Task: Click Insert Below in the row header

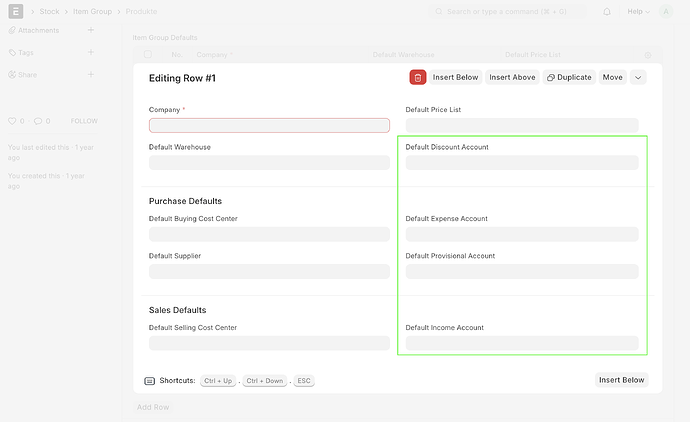Action: pyautogui.click(x=455, y=77)
